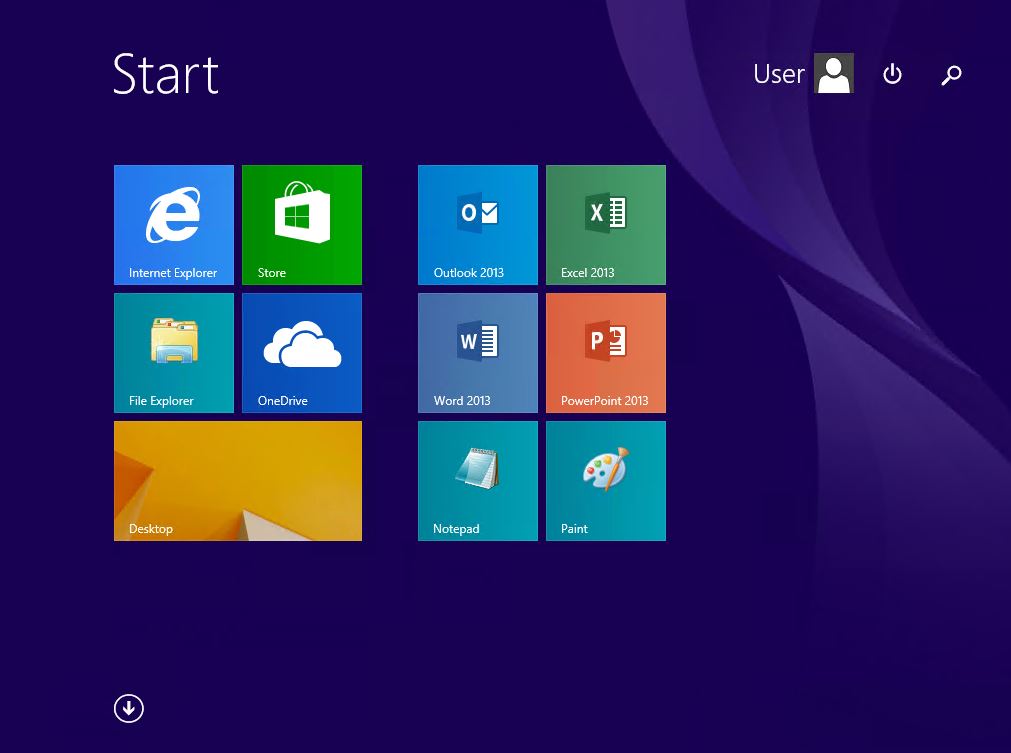This screenshot has height=753, width=1011.
Task: Open the Desktop wallpaper tile
Action: pos(237,480)
